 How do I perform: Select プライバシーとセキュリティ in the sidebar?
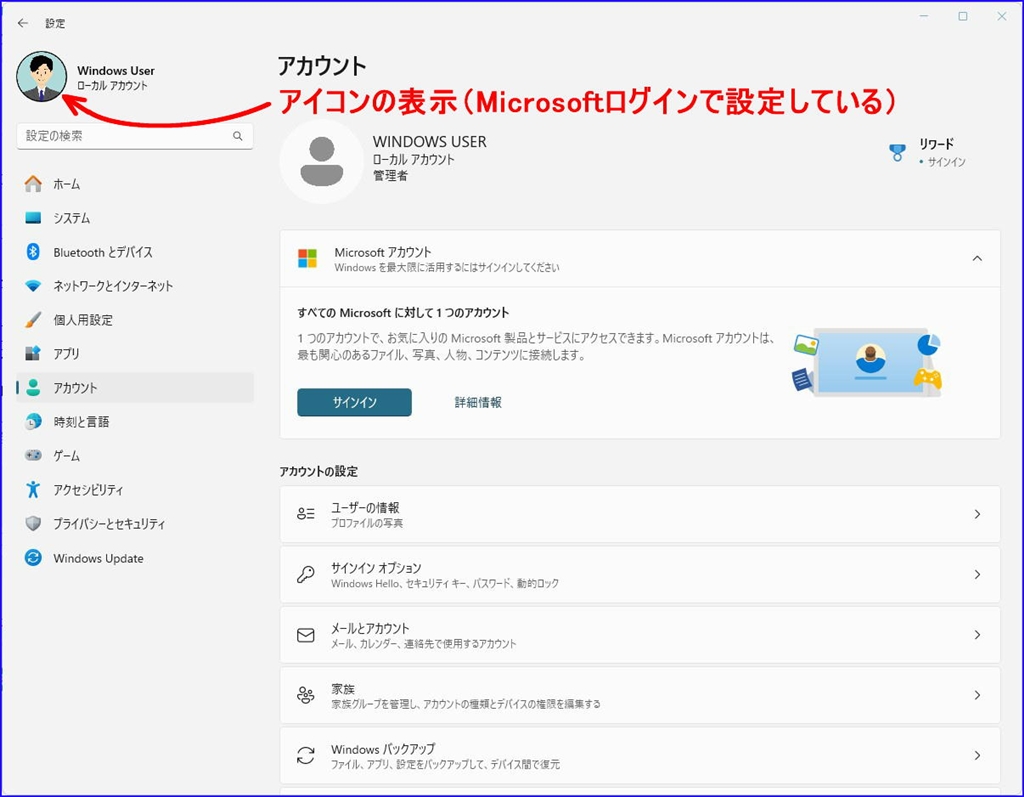coord(135,523)
